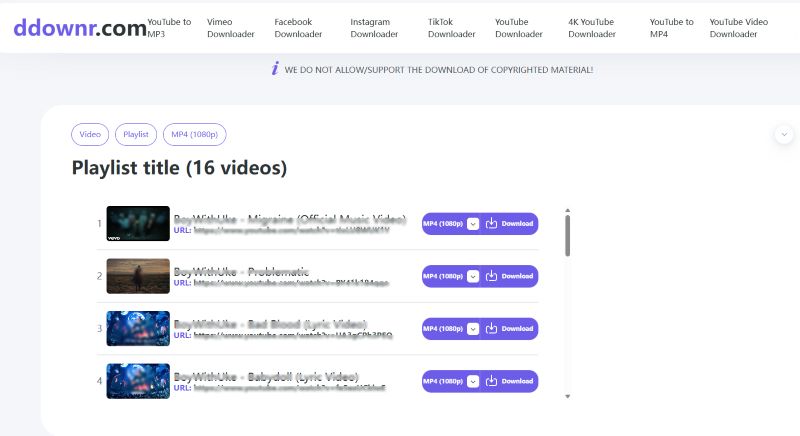Click MP4 (1080p) label in Babydoll row
This screenshot has height=436, width=800.
coord(443,381)
